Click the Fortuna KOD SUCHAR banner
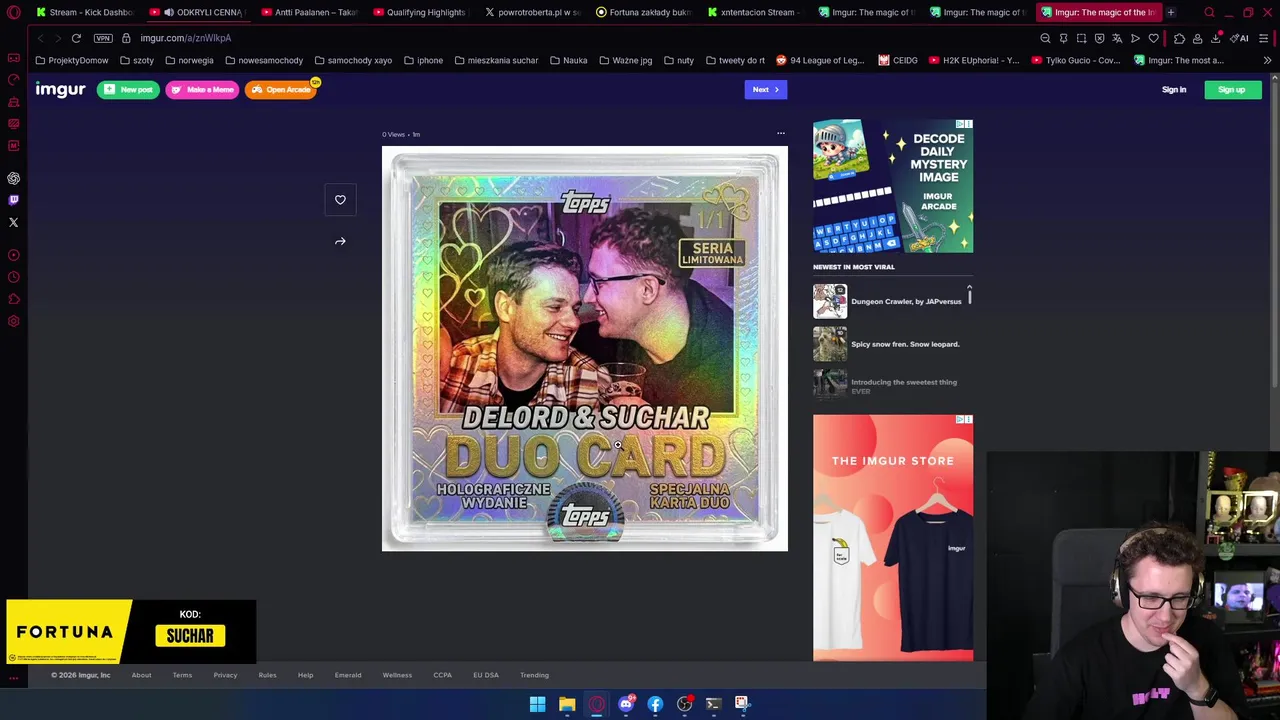1280x720 pixels. [131, 632]
